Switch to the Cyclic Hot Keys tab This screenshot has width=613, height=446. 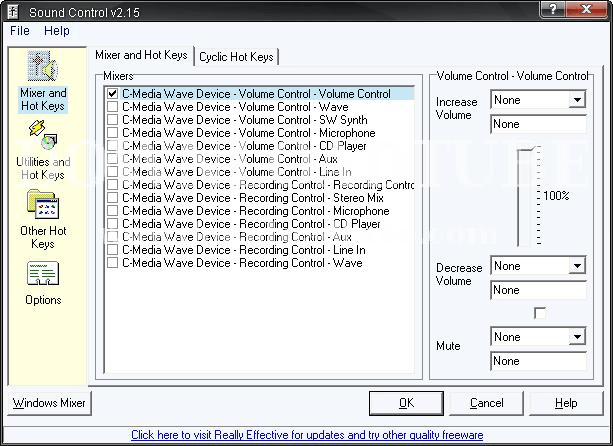pyautogui.click(x=236, y=57)
